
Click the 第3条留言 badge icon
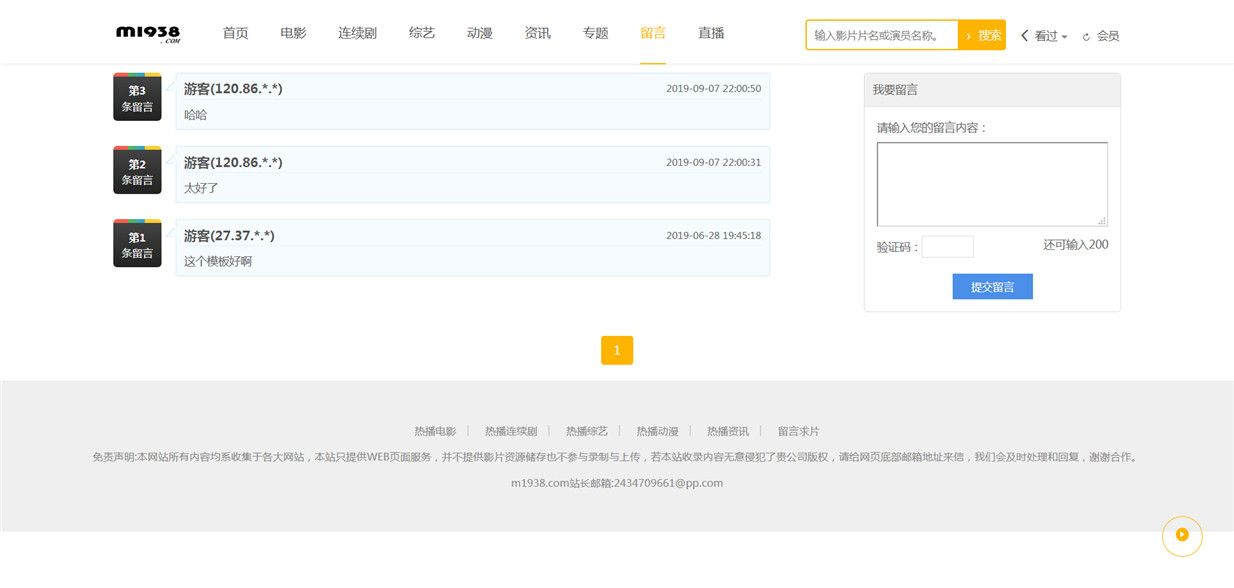click(x=137, y=97)
